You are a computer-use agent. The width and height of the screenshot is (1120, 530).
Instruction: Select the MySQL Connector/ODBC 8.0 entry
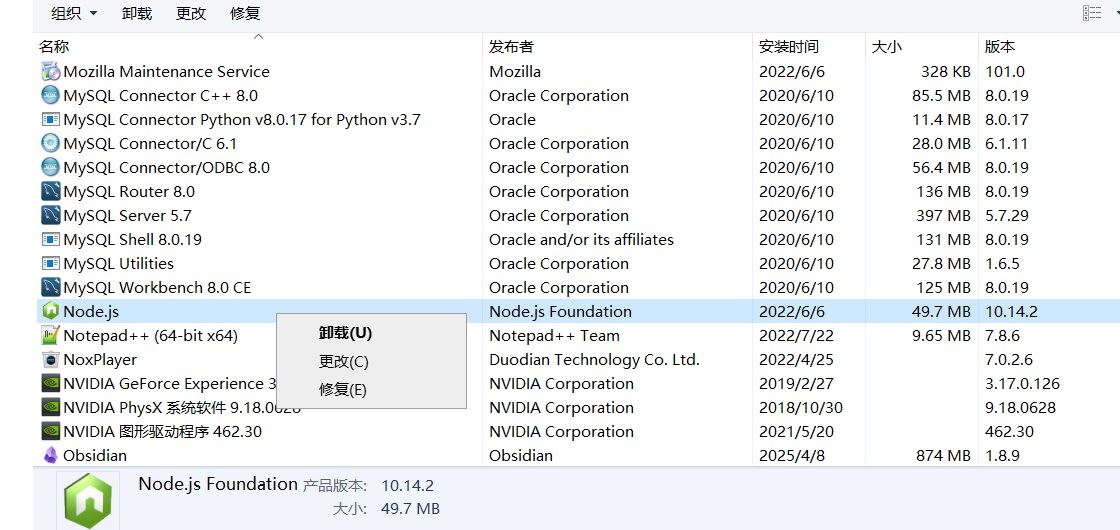tap(166, 168)
